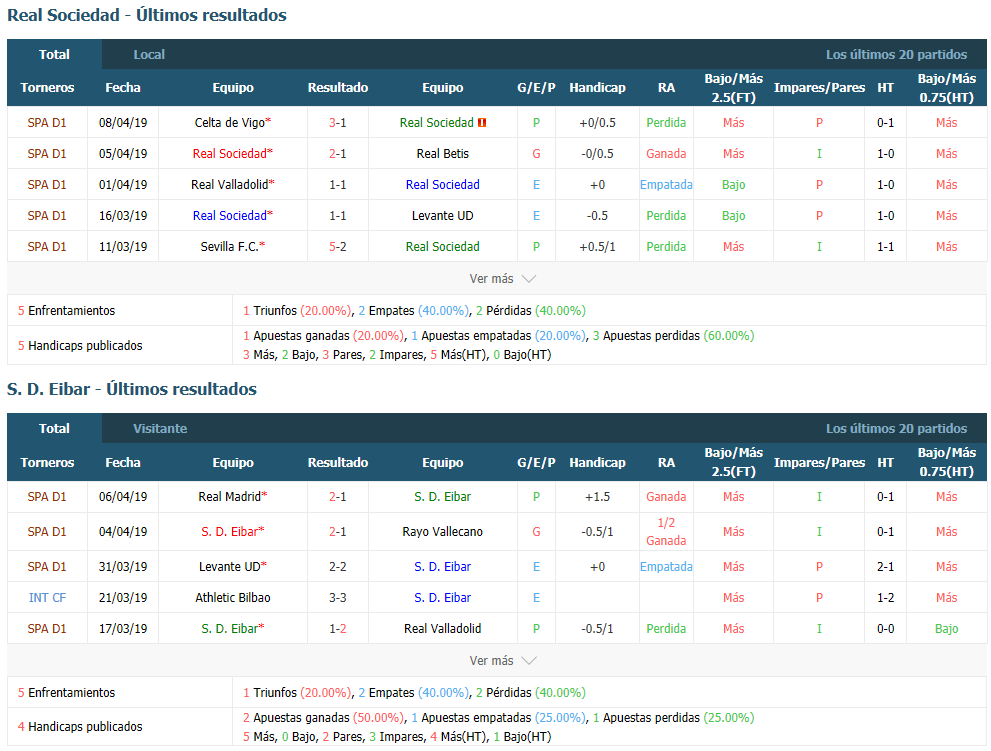
Task: Click 'Ganada' RA value in Real Madrid row
Action: 666,497
